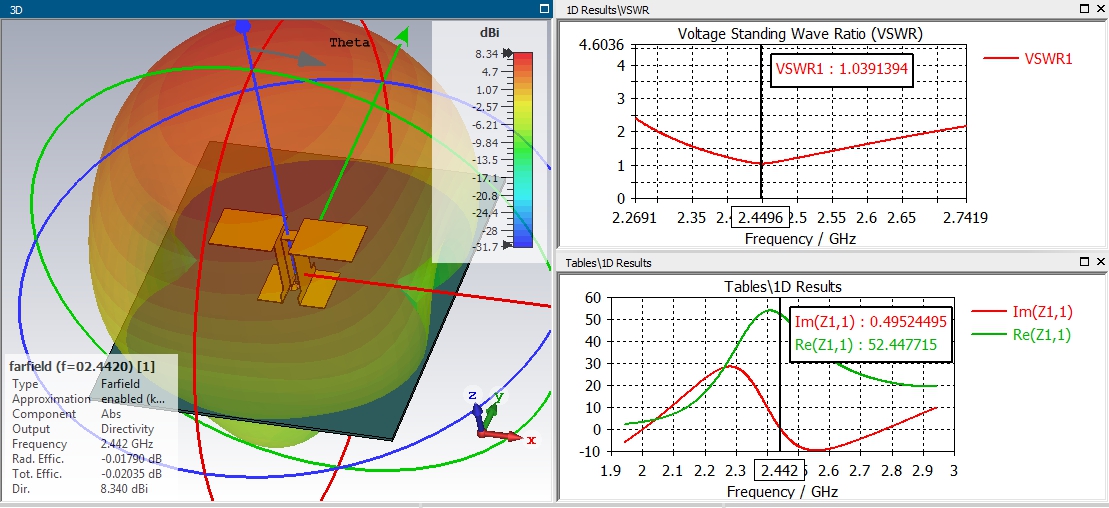Image resolution: width=1109 pixels, height=508 pixels.
Task: Click the 2.4496 frequency marker value
Action: click(x=759, y=218)
